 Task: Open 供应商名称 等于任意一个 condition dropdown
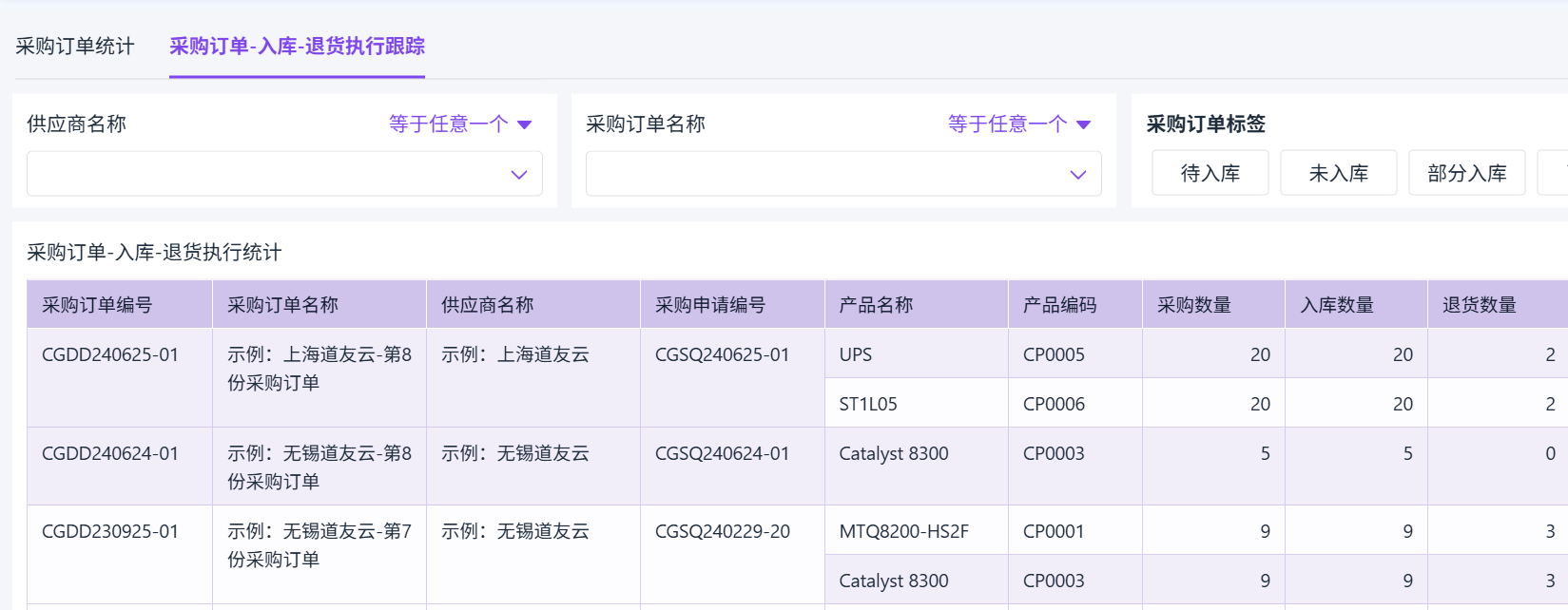click(460, 124)
